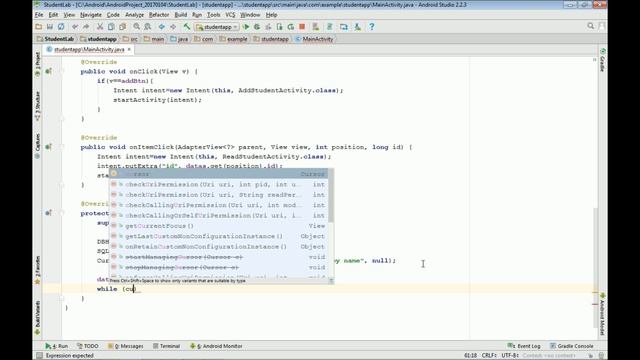Image resolution: width=640 pixels, height=360 pixels.
Task: Click the Paste toolbar icon
Action: (x=122, y=27)
